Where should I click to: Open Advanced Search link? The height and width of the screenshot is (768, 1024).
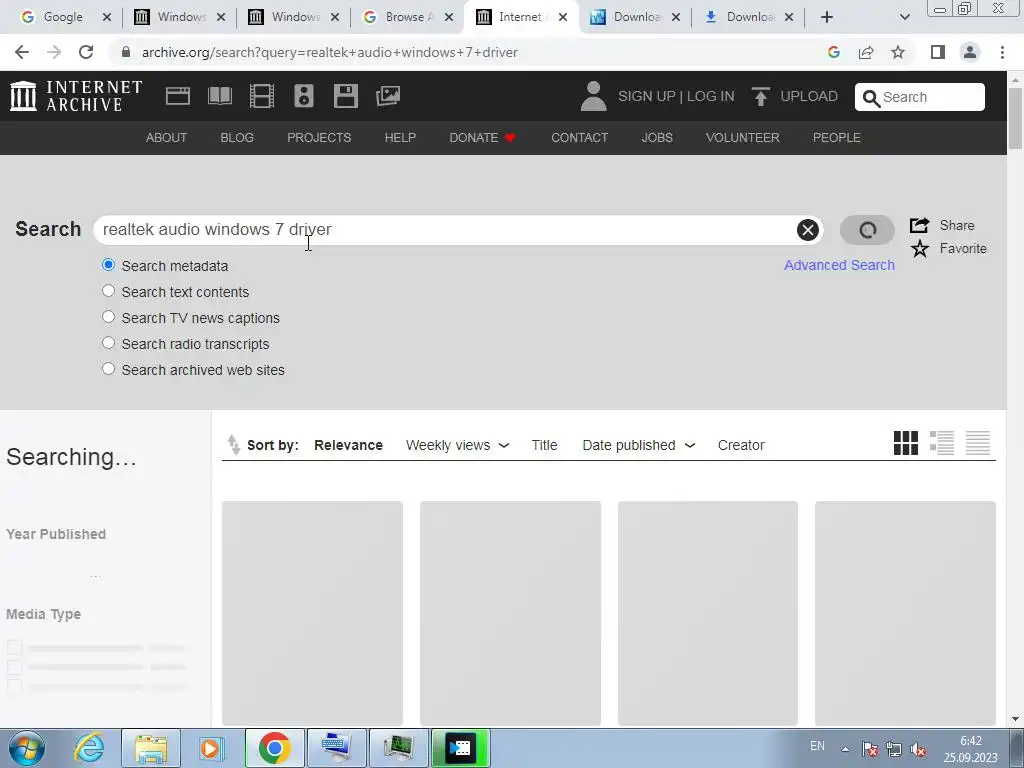pyautogui.click(x=839, y=265)
